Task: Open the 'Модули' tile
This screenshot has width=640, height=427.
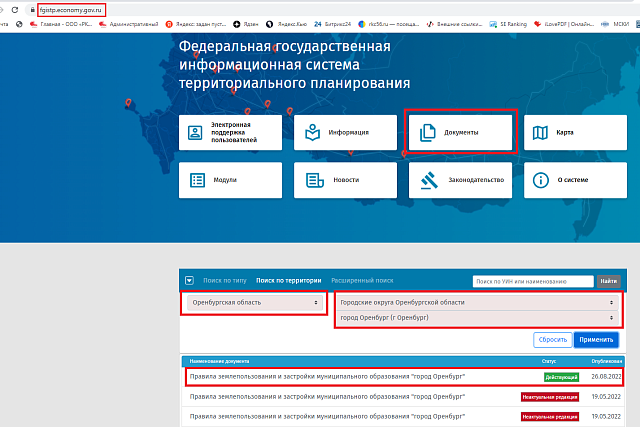Action: (230, 180)
